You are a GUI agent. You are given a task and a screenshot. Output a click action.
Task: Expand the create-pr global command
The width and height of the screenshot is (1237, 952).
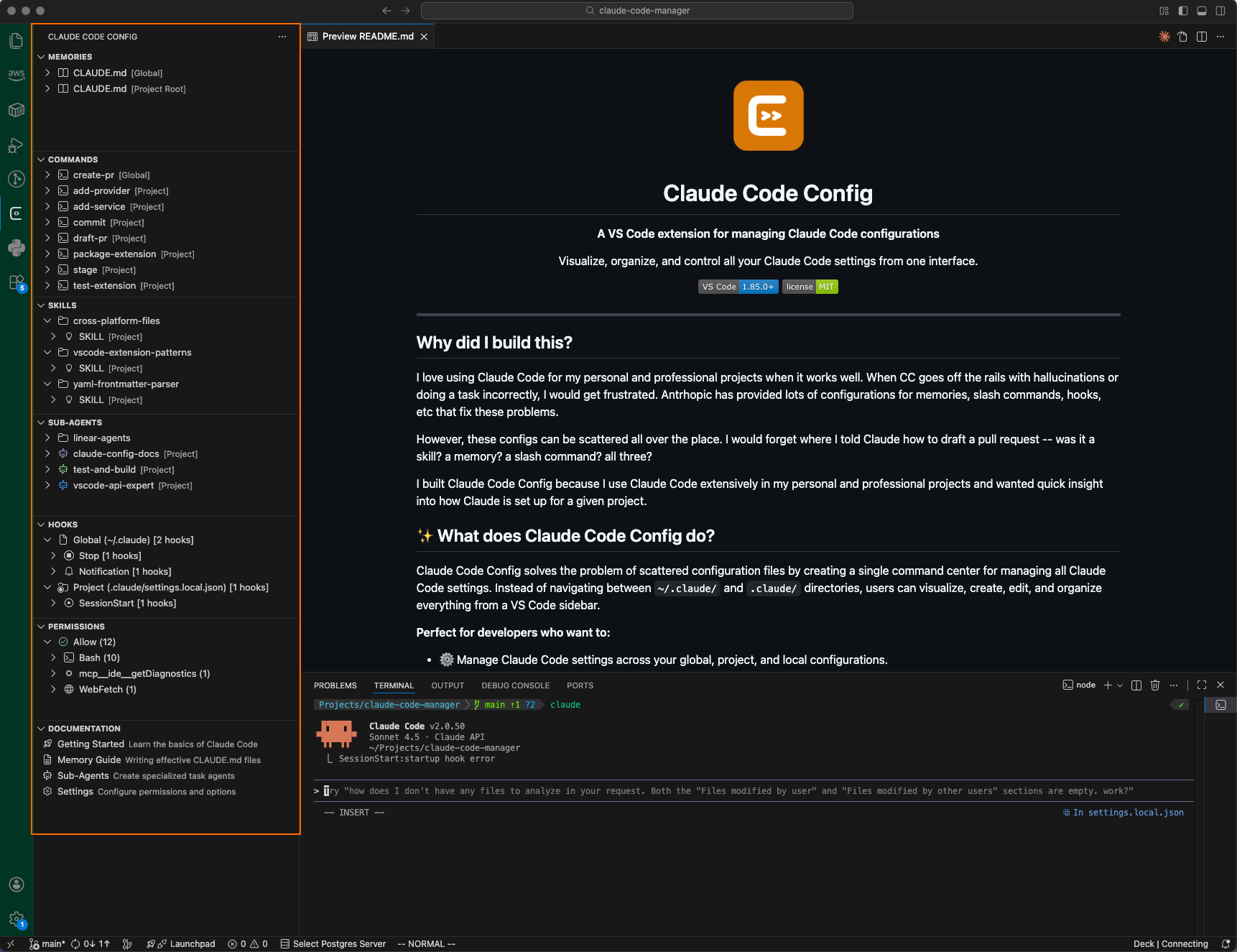[47, 175]
